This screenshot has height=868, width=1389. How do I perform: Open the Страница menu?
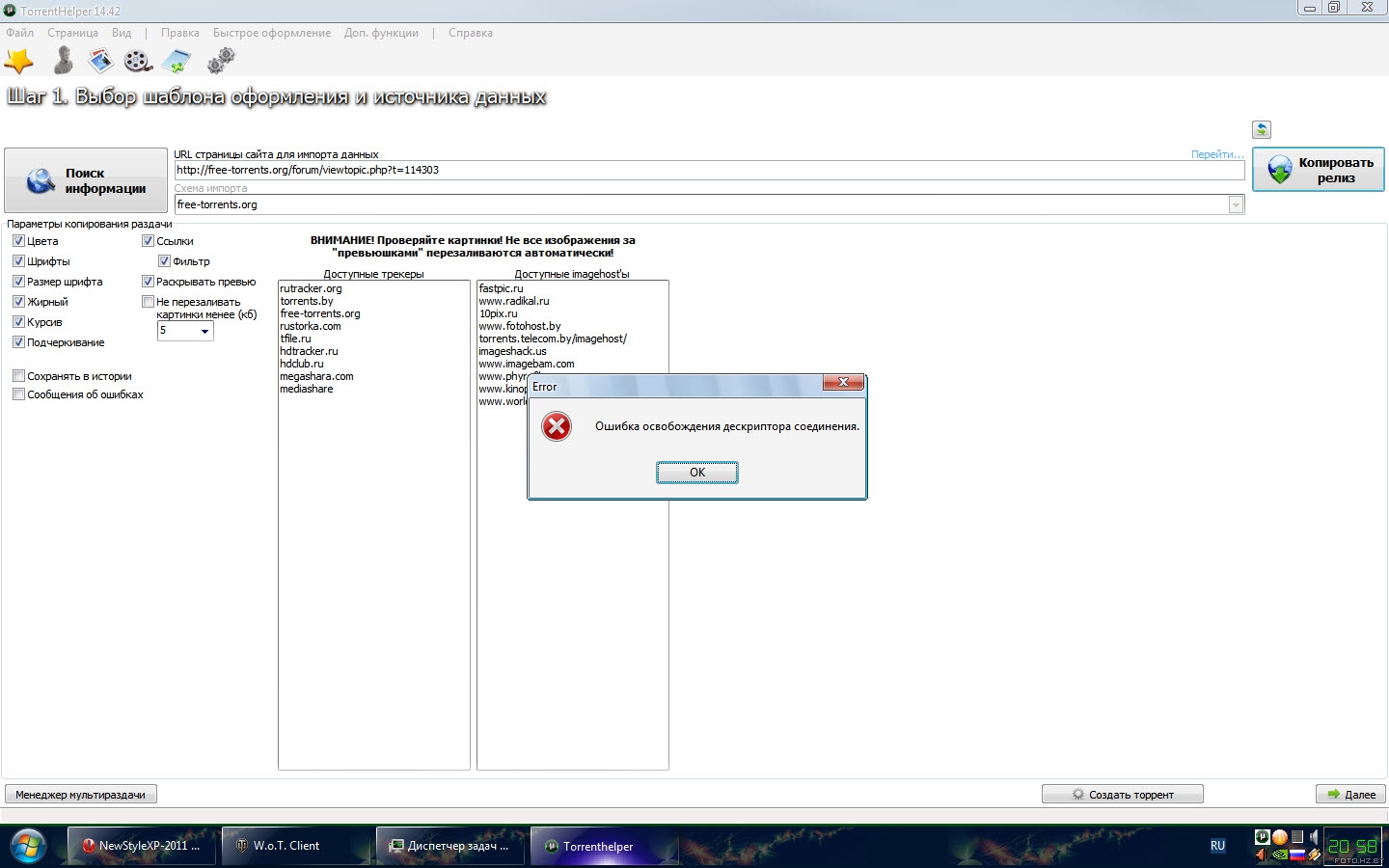(x=72, y=33)
